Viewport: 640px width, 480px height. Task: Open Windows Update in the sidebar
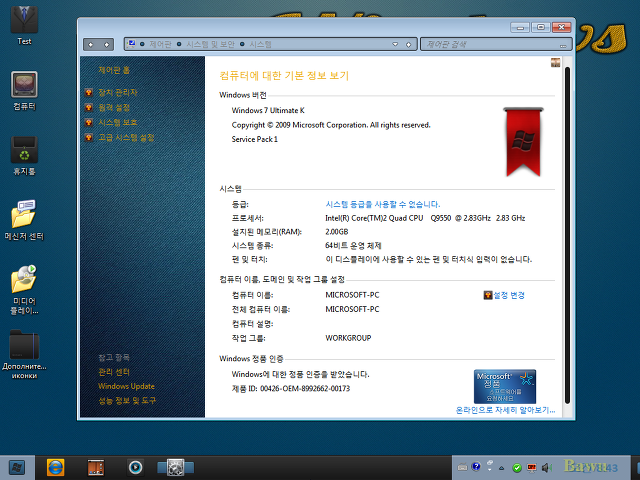click(x=126, y=386)
